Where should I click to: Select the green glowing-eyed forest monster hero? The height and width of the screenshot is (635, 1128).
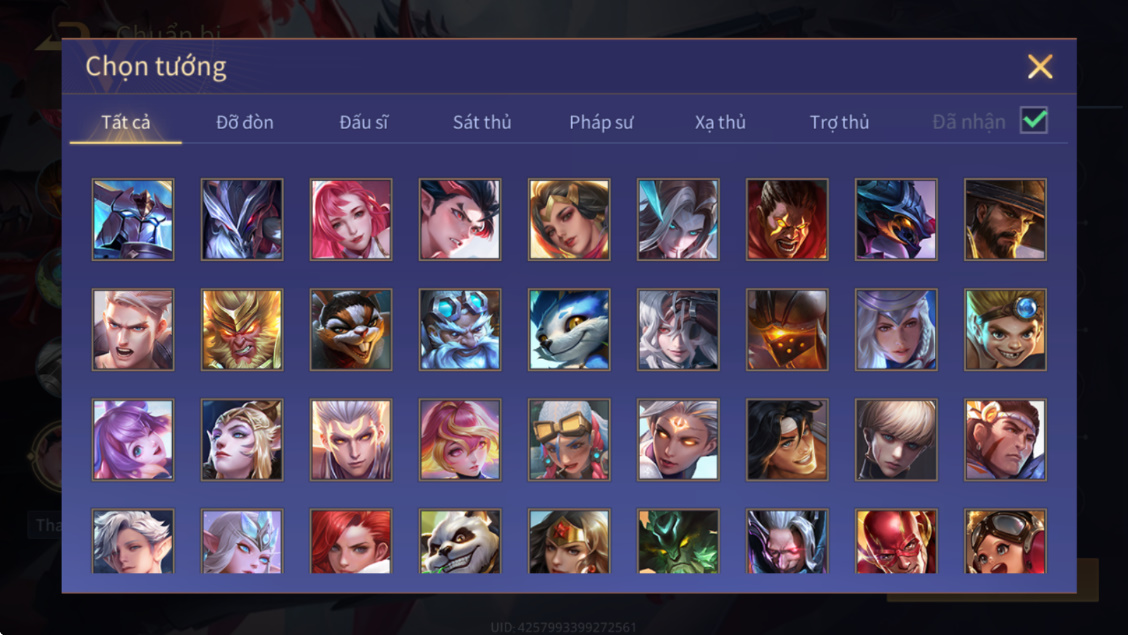pyautogui.click(x=678, y=542)
